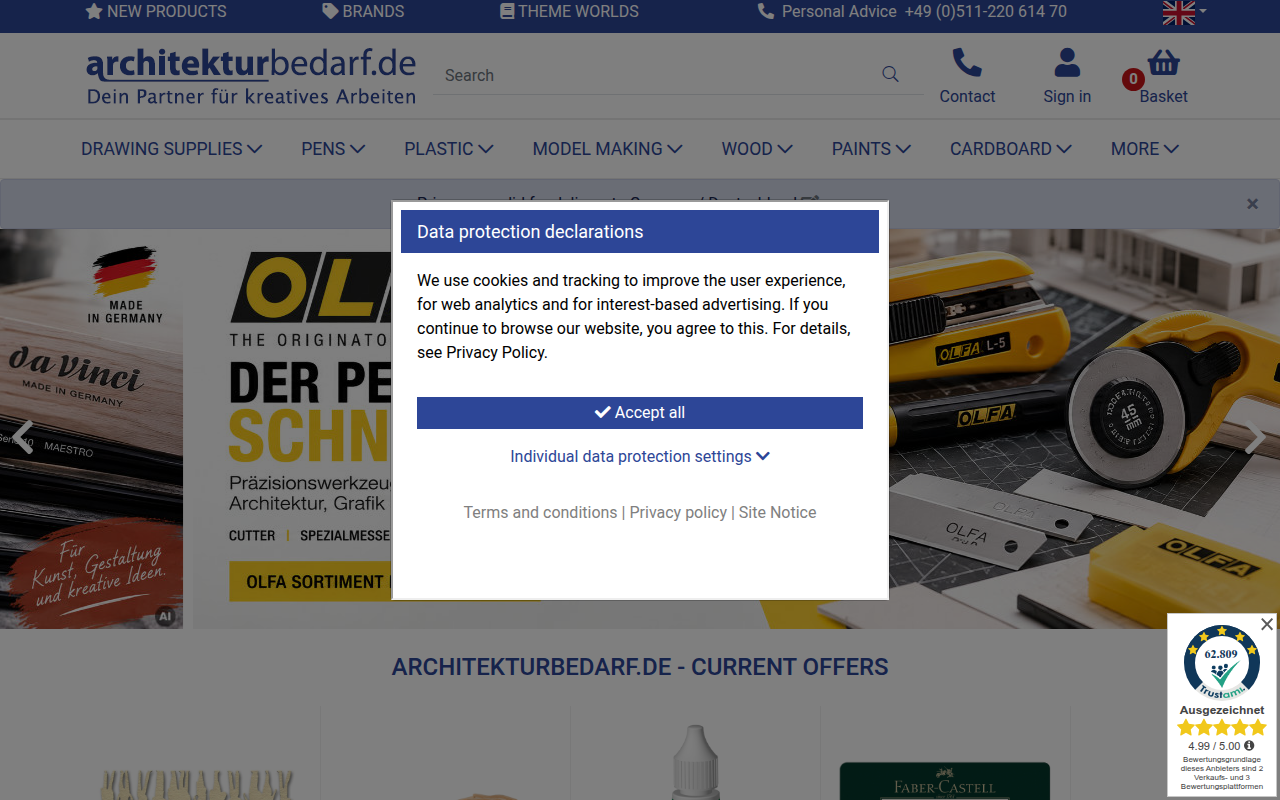Open the UK flag language selector
The image size is (1280, 800).
click(x=1185, y=12)
